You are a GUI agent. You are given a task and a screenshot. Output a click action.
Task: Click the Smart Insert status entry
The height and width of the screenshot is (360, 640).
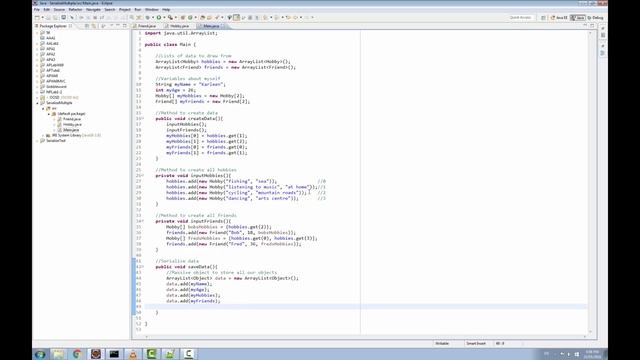[x=476, y=344]
